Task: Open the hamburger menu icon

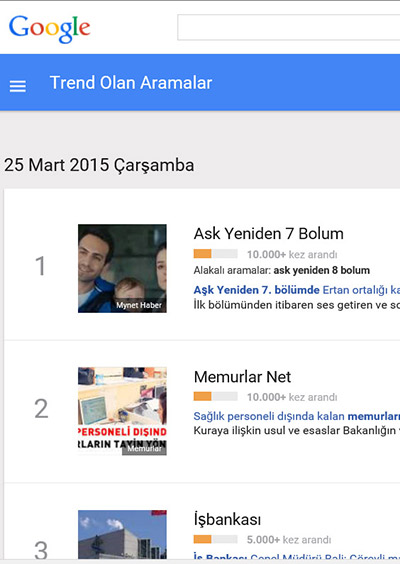Action: click(18, 86)
